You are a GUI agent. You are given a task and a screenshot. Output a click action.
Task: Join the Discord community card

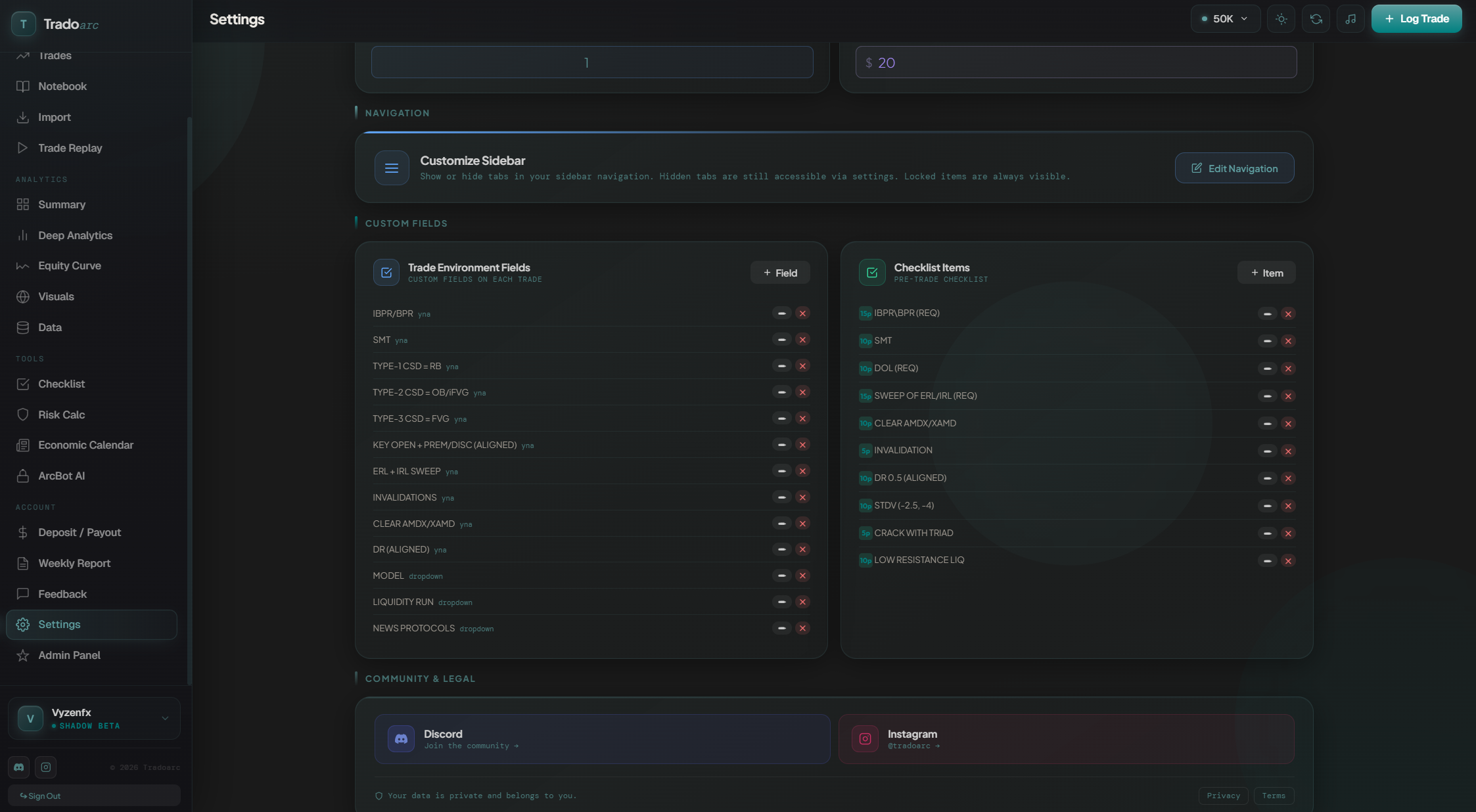pyautogui.click(x=602, y=739)
